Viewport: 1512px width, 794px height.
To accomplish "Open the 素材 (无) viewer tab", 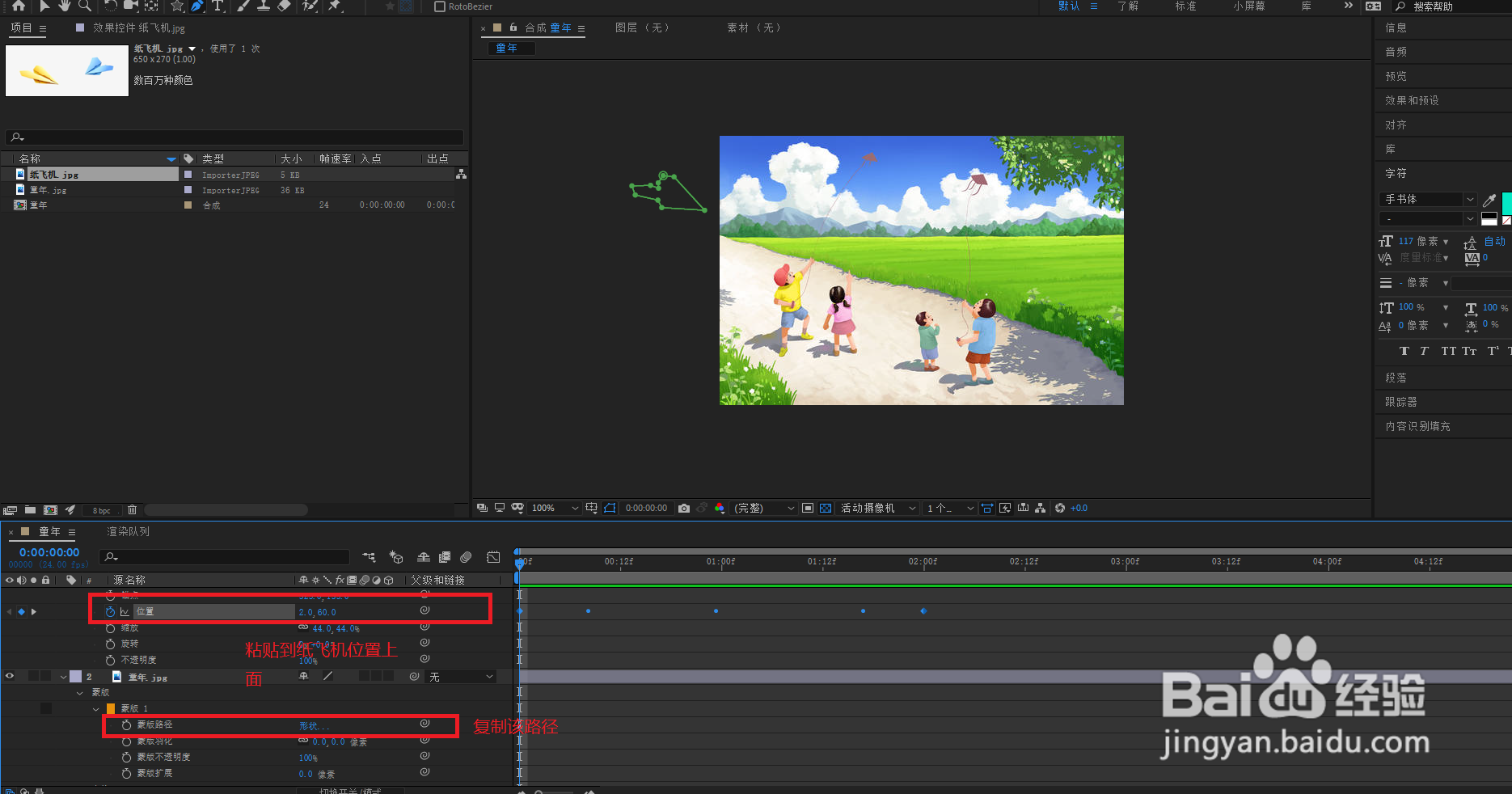I will pyautogui.click(x=754, y=27).
